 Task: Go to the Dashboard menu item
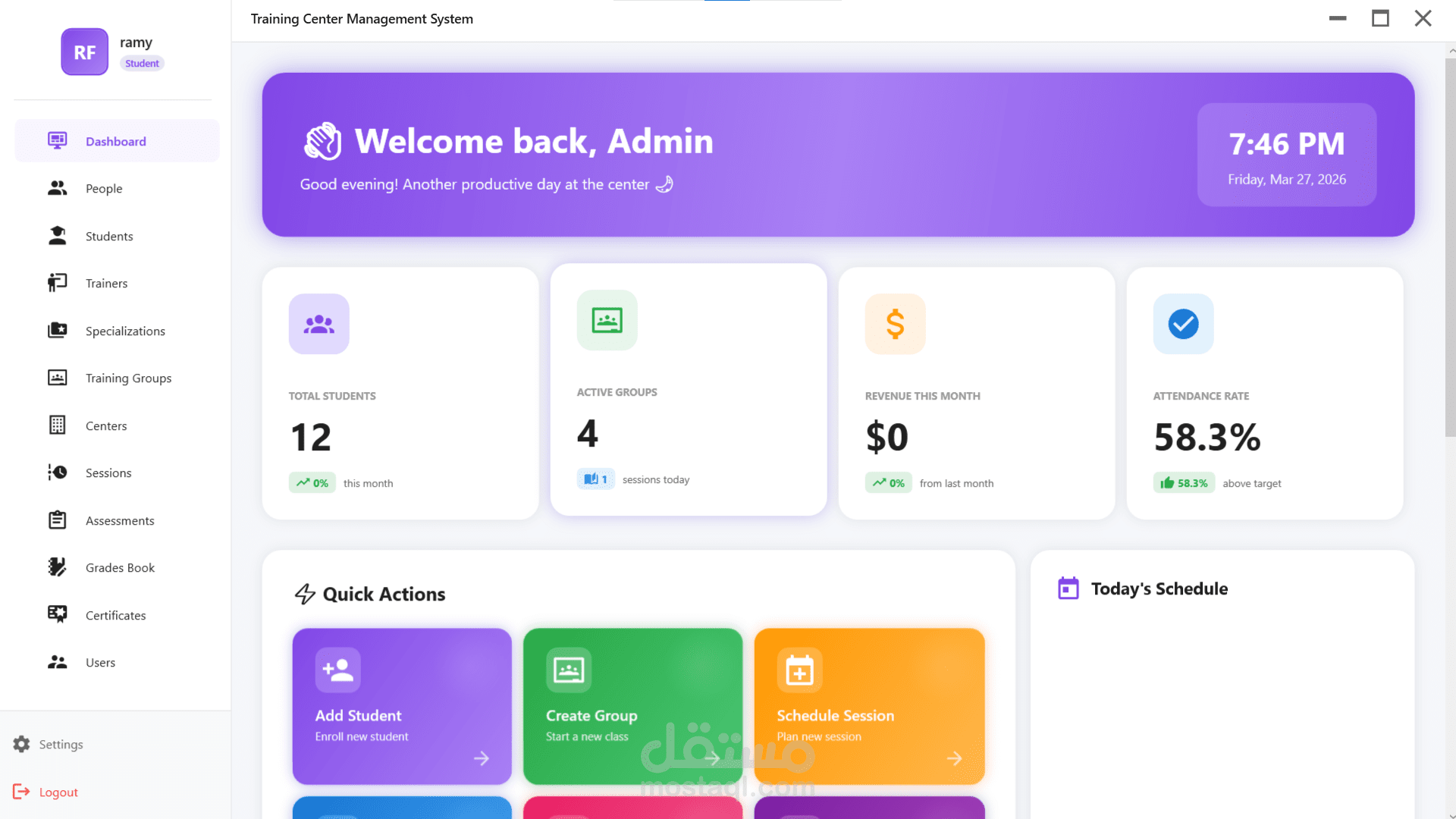click(x=118, y=141)
